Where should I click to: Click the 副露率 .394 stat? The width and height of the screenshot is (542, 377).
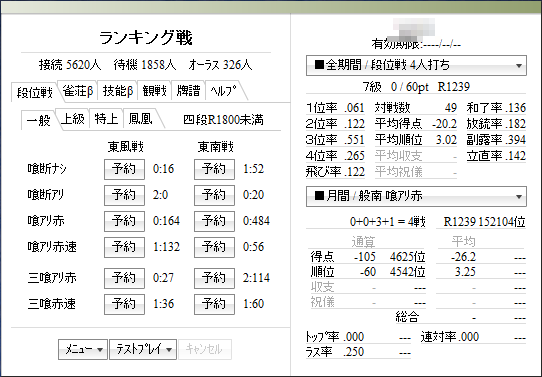(496, 140)
